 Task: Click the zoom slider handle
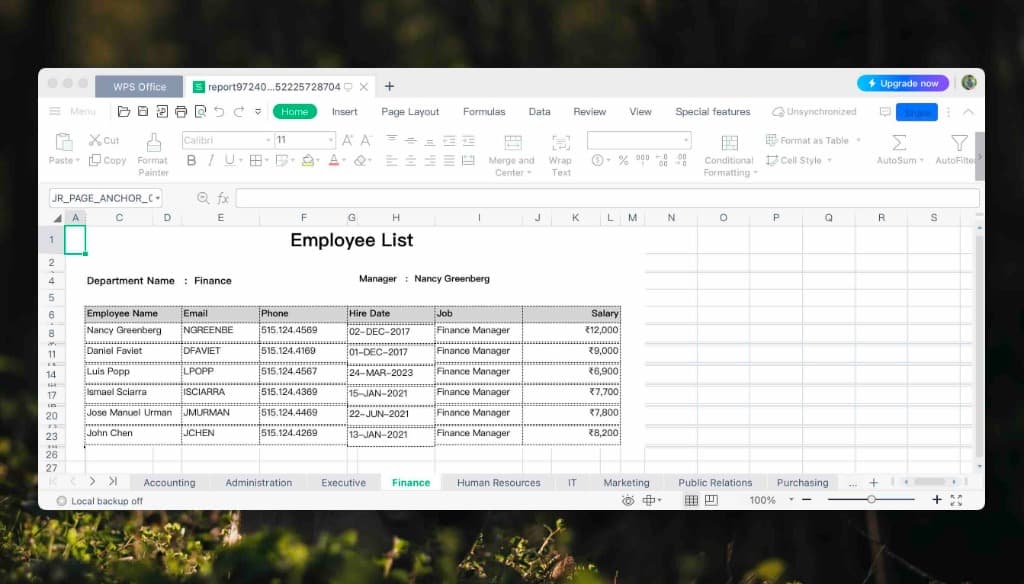pyautogui.click(x=871, y=500)
